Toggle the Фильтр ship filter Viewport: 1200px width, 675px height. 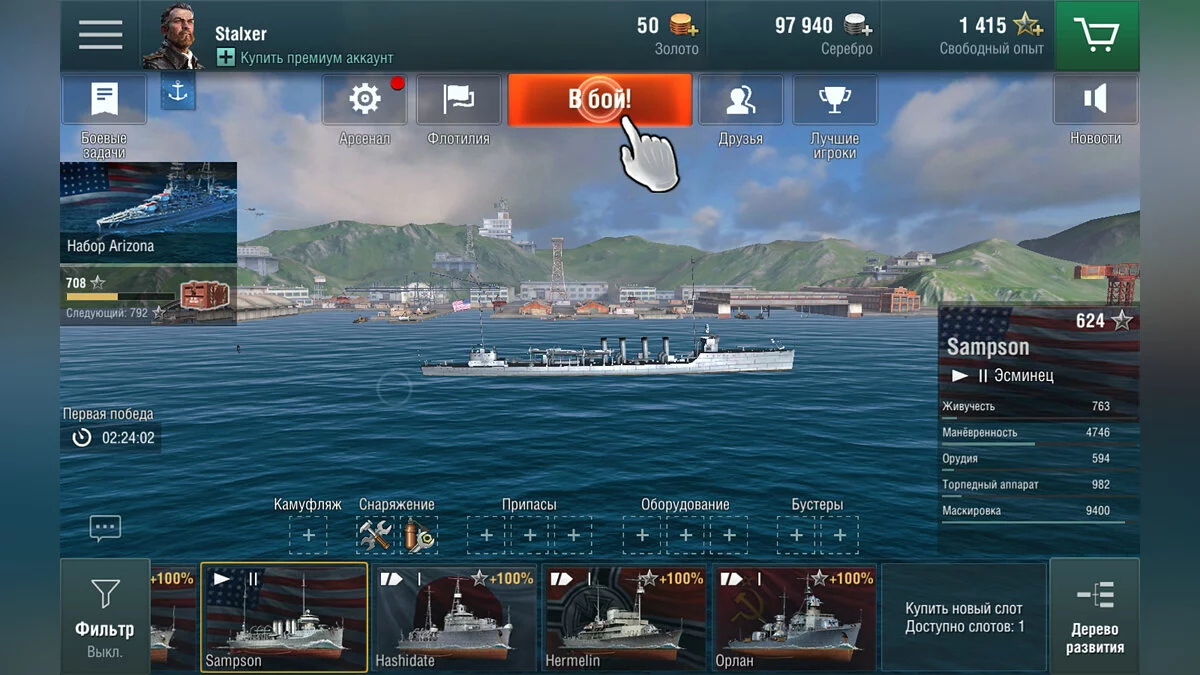[105, 614]
